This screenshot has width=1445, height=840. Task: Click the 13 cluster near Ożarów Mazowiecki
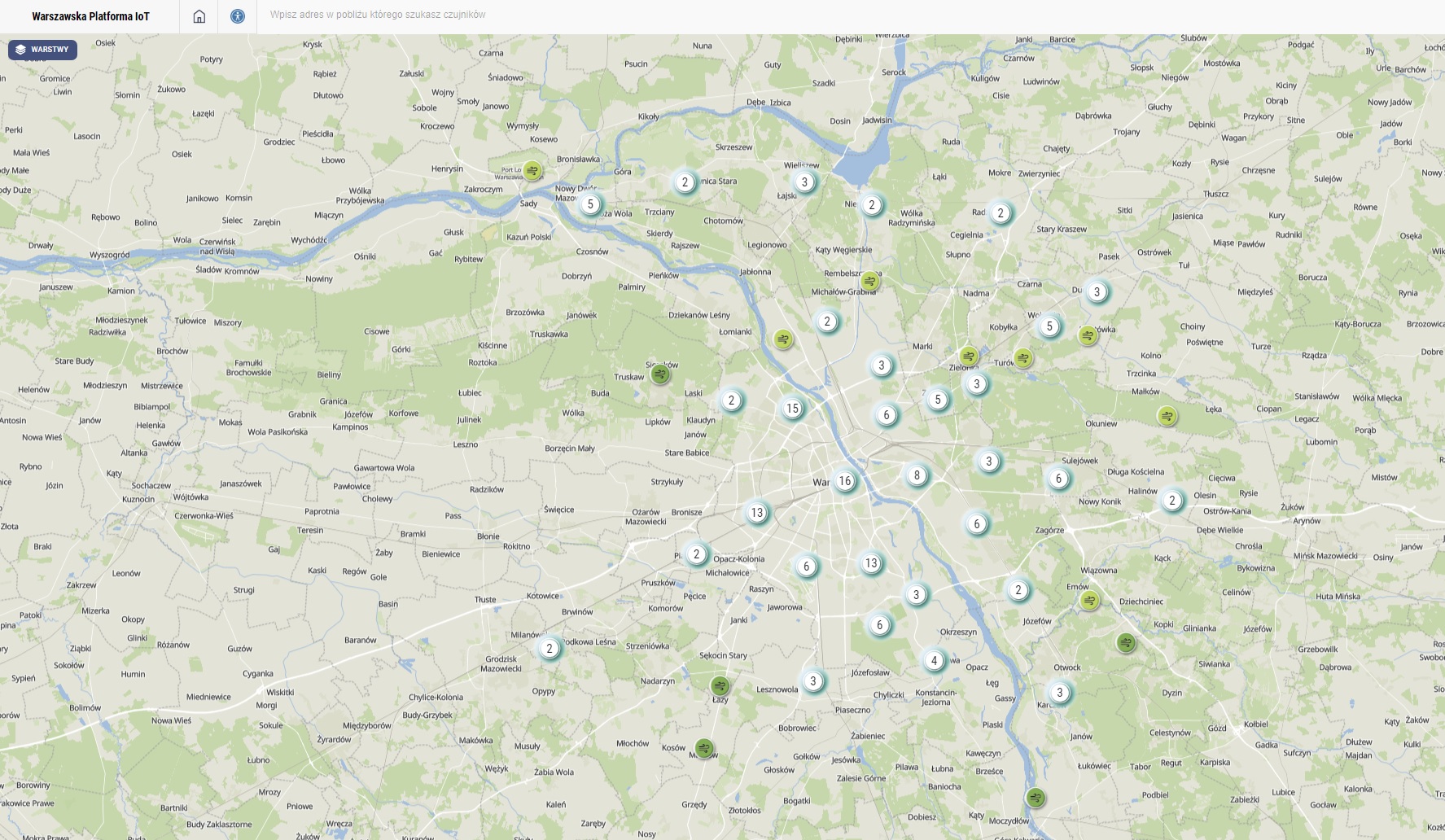(x=757, y=513)
